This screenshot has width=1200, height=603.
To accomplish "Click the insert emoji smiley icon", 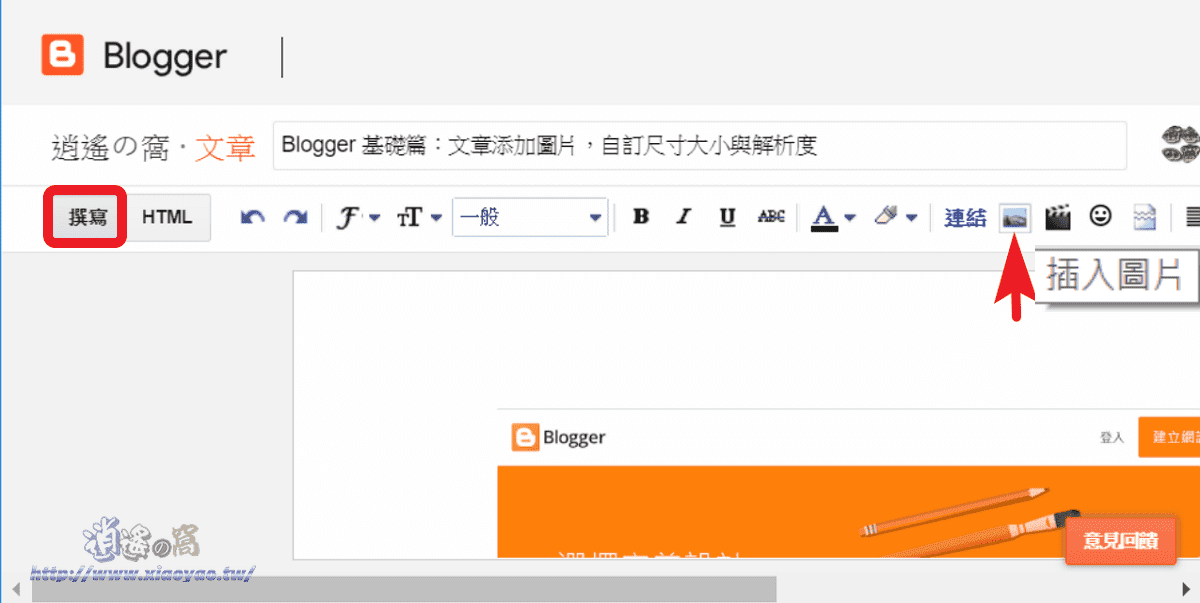I will coord(1101,215).
